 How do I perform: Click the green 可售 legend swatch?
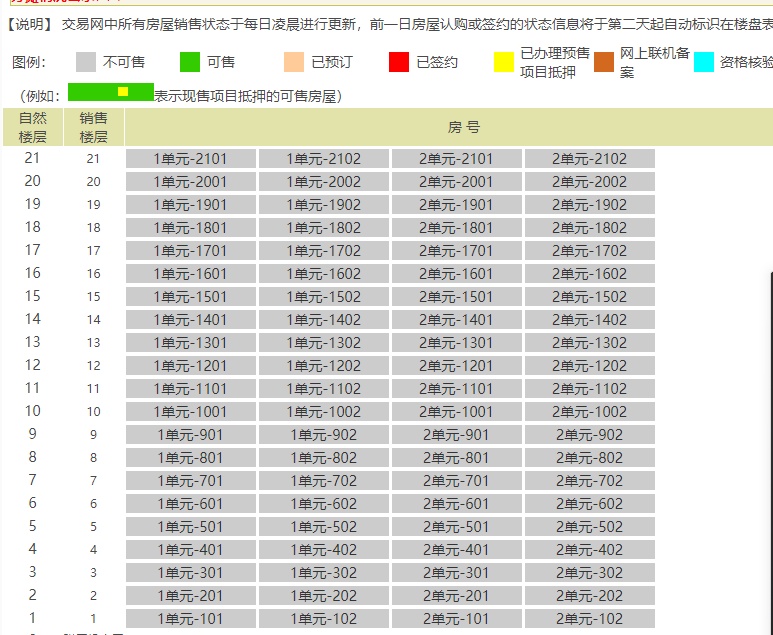pos(190,62)
